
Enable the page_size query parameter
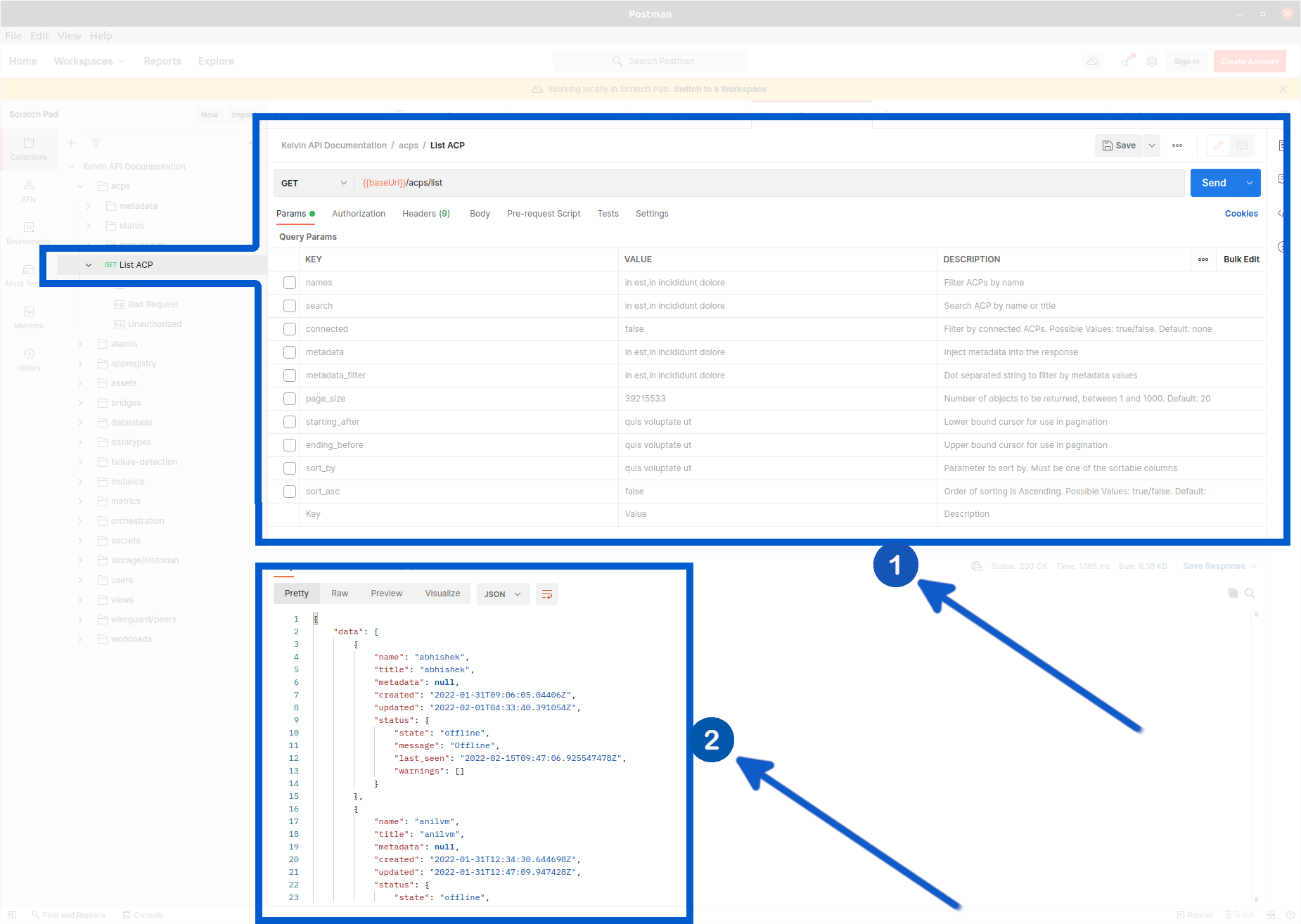pos(289,398)
